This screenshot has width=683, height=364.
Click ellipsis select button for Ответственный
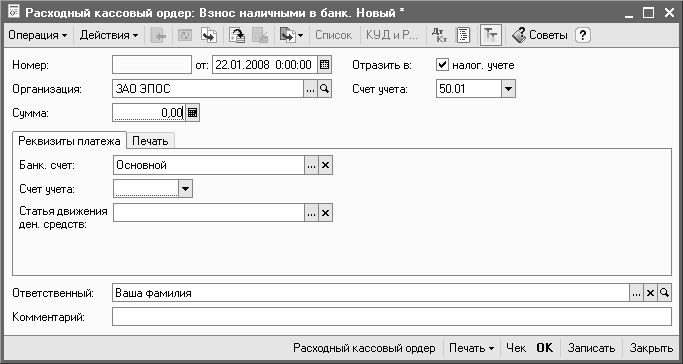tap(636, 293)
